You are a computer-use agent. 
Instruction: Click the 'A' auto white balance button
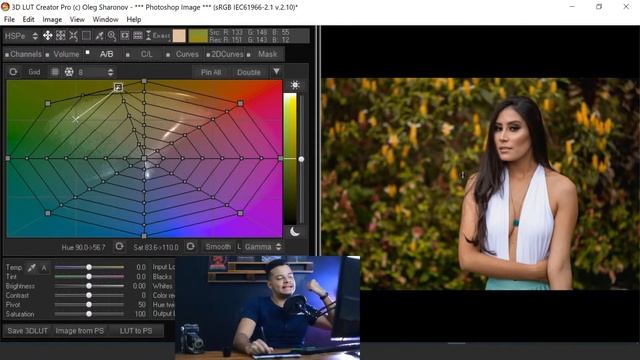pos(44,268)
